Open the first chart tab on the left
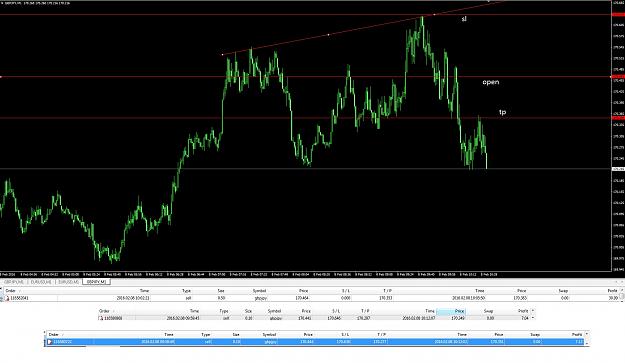This screenshot has height=363, width=625. point(14,282)
